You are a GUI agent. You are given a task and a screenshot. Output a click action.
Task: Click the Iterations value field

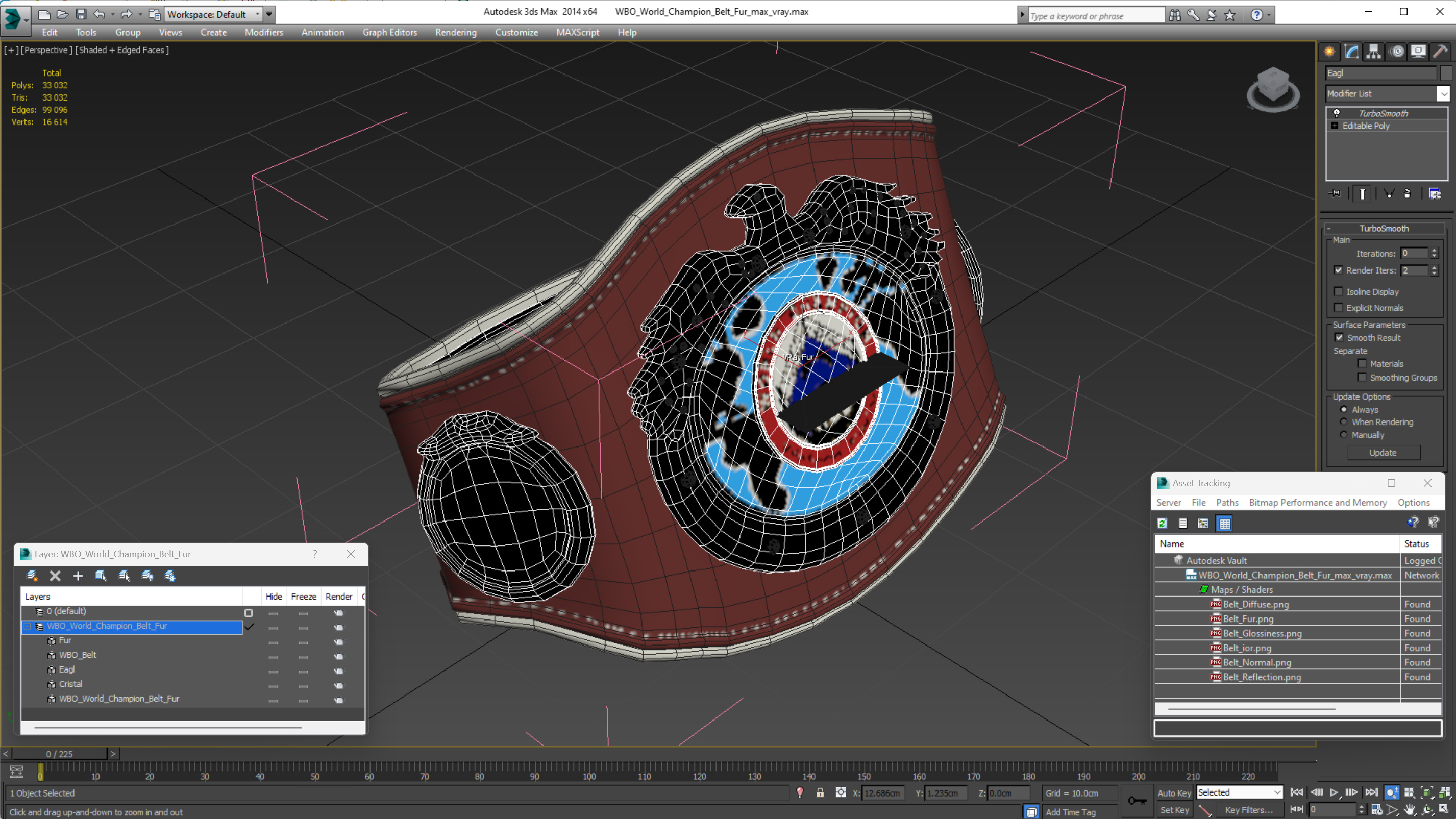1414,253
